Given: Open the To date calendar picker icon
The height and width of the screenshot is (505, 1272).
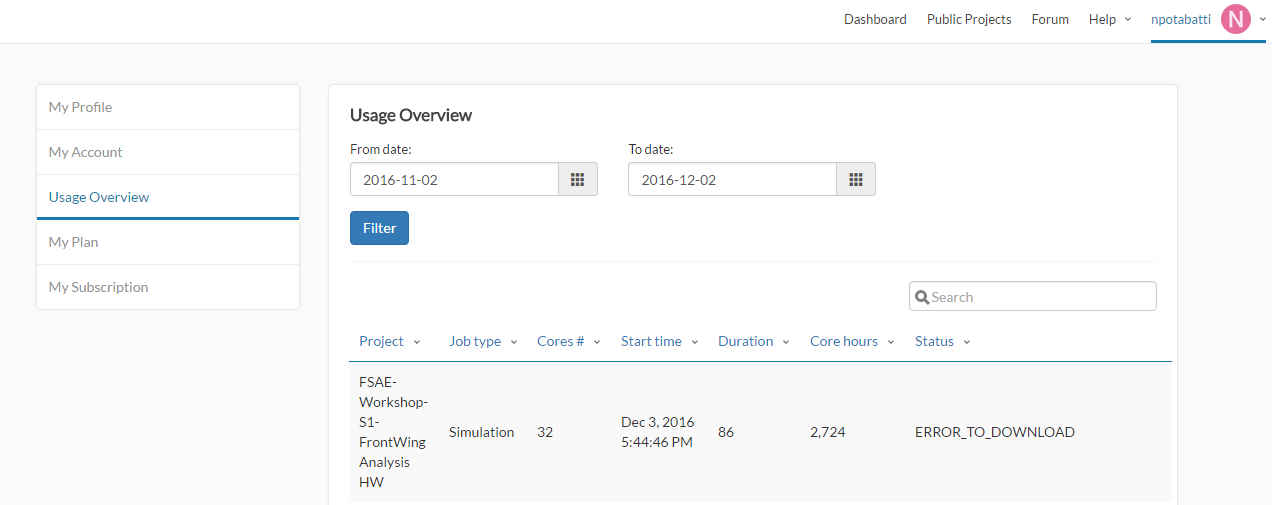Looking at the screenshot, I should click(x=855, y=180).
